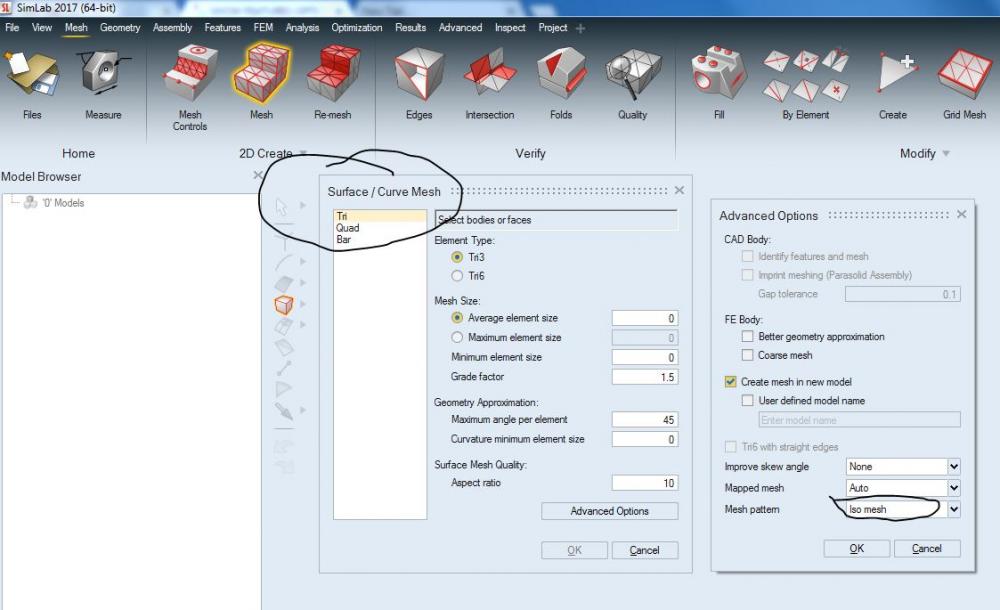
Task: Open the Analysis tab
Action: (x=302, y=27)
